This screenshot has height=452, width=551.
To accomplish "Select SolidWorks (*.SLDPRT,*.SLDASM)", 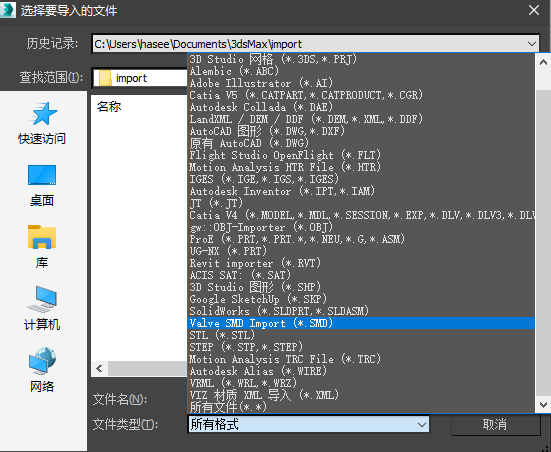I will [x=361, y=311].
